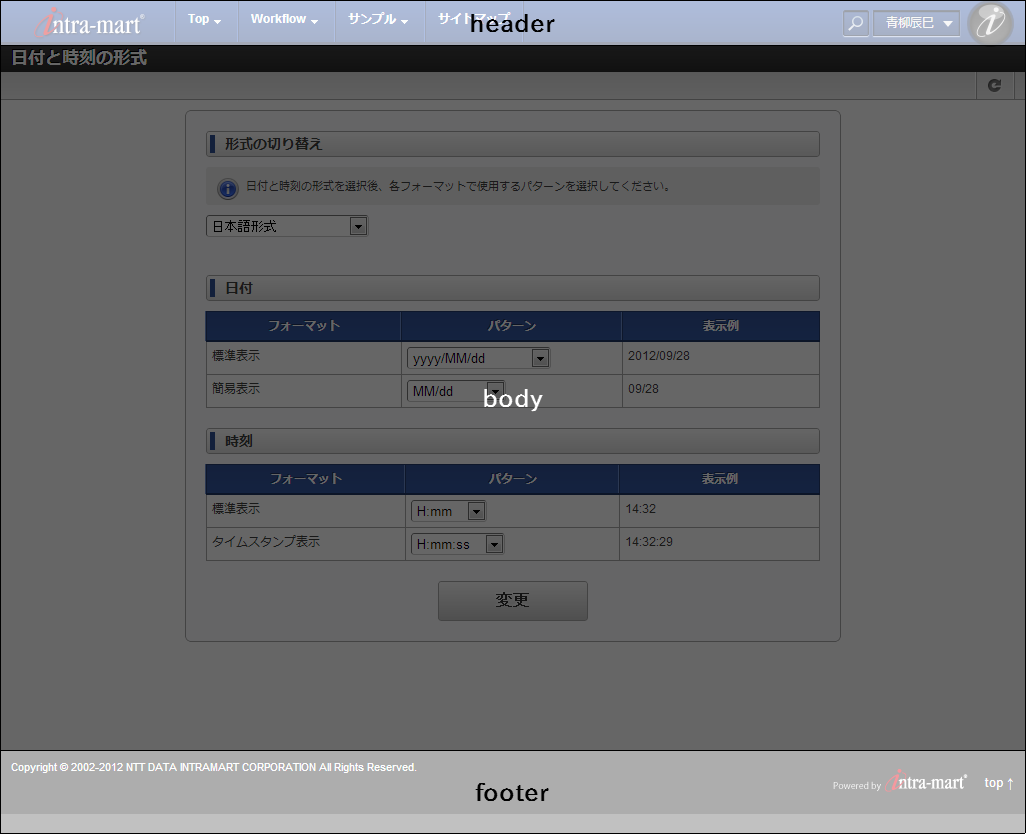Click the 14:32 display example value
Screen dimensions: 1026x834
[641, 509]
